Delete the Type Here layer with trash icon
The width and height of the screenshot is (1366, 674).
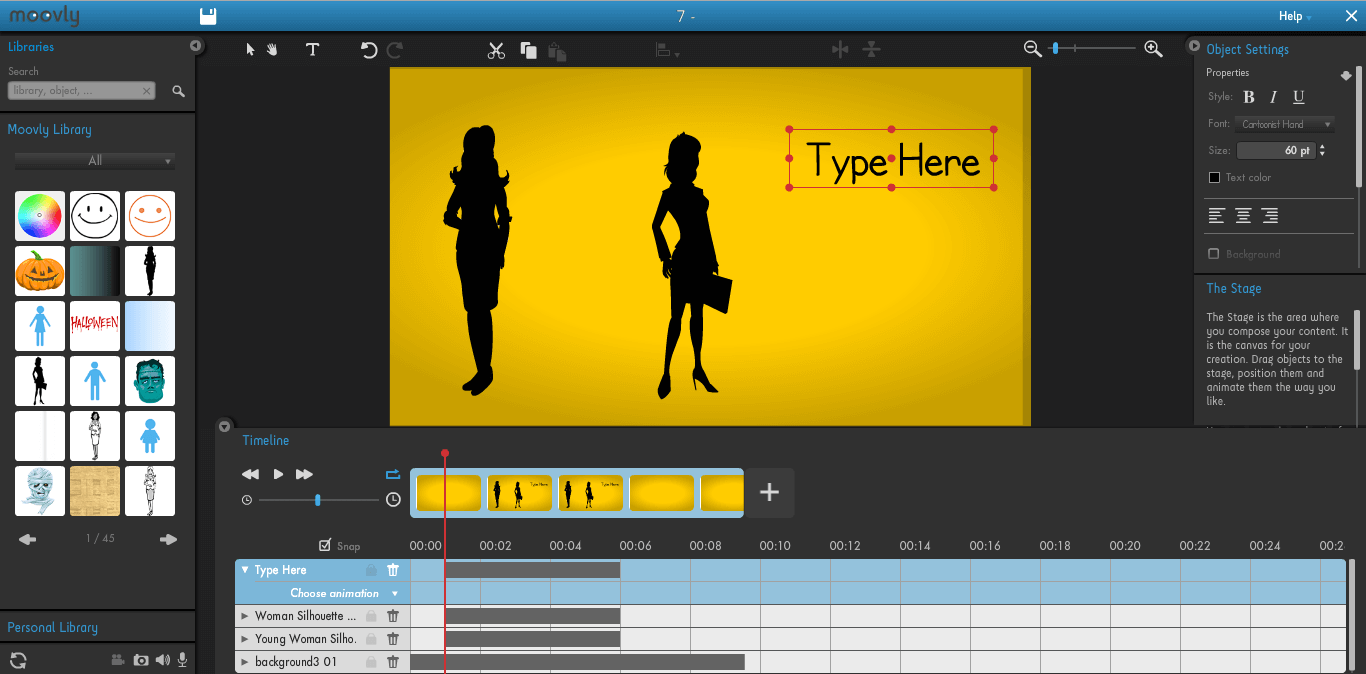click(x=393, y=570)
